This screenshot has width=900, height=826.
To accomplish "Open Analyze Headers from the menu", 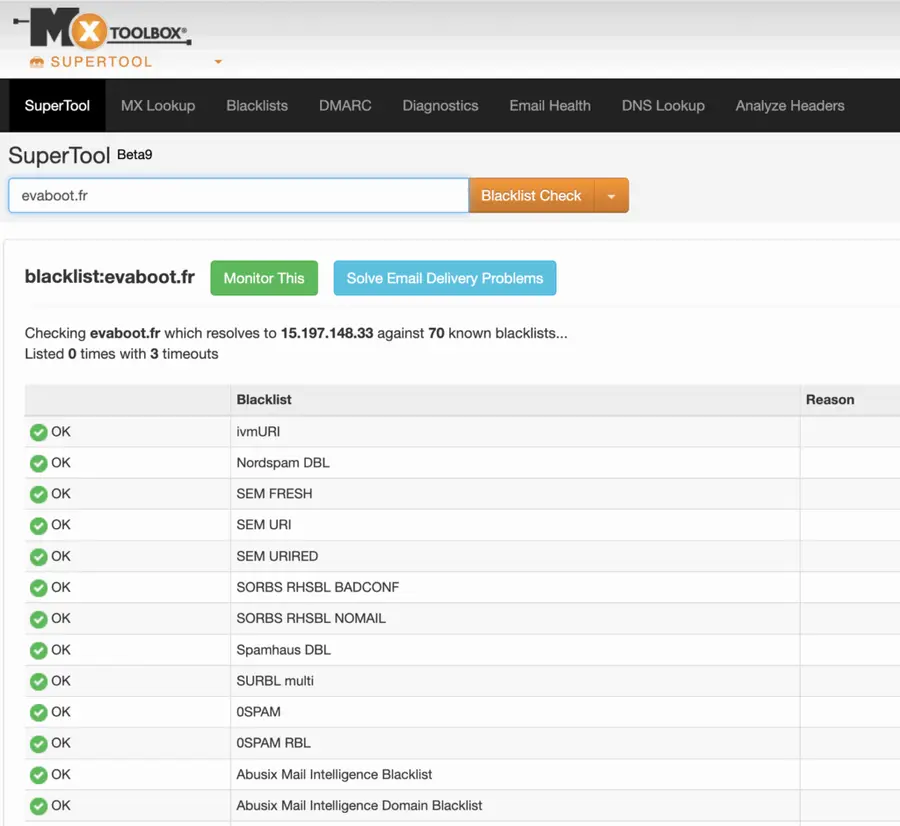I will click(789, 105).
